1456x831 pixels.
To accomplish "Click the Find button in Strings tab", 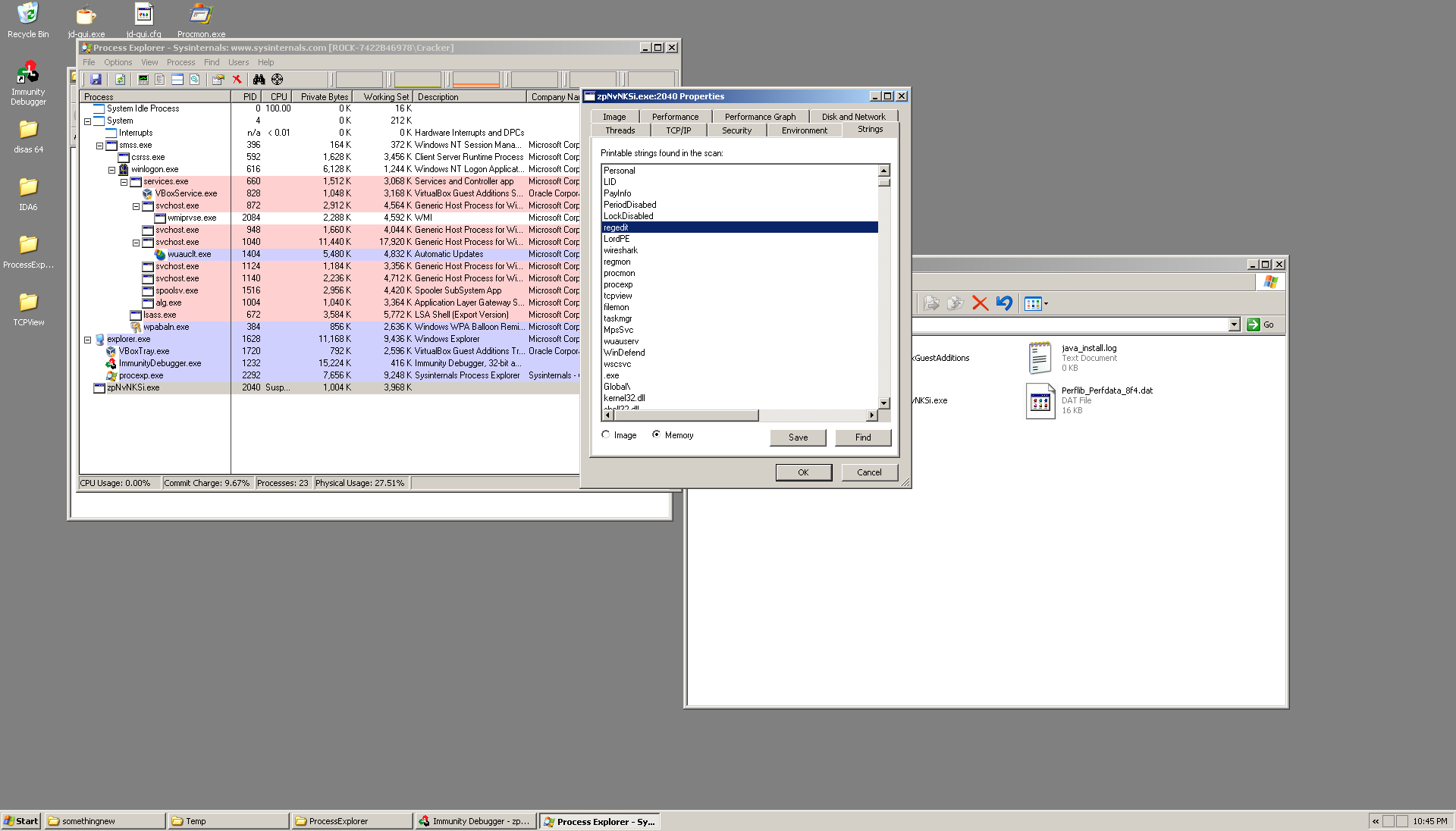I will tap(863, 437).
